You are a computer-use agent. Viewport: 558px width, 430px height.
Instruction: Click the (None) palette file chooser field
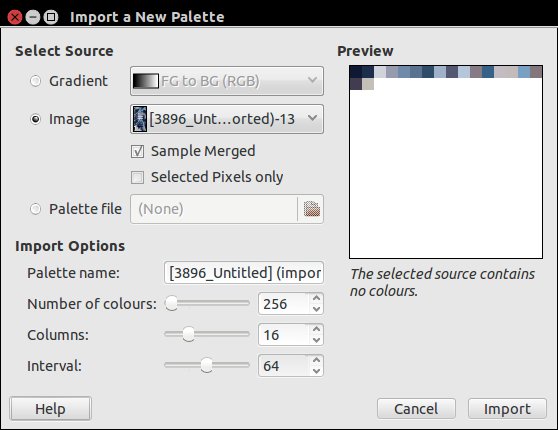coord(214,209)
